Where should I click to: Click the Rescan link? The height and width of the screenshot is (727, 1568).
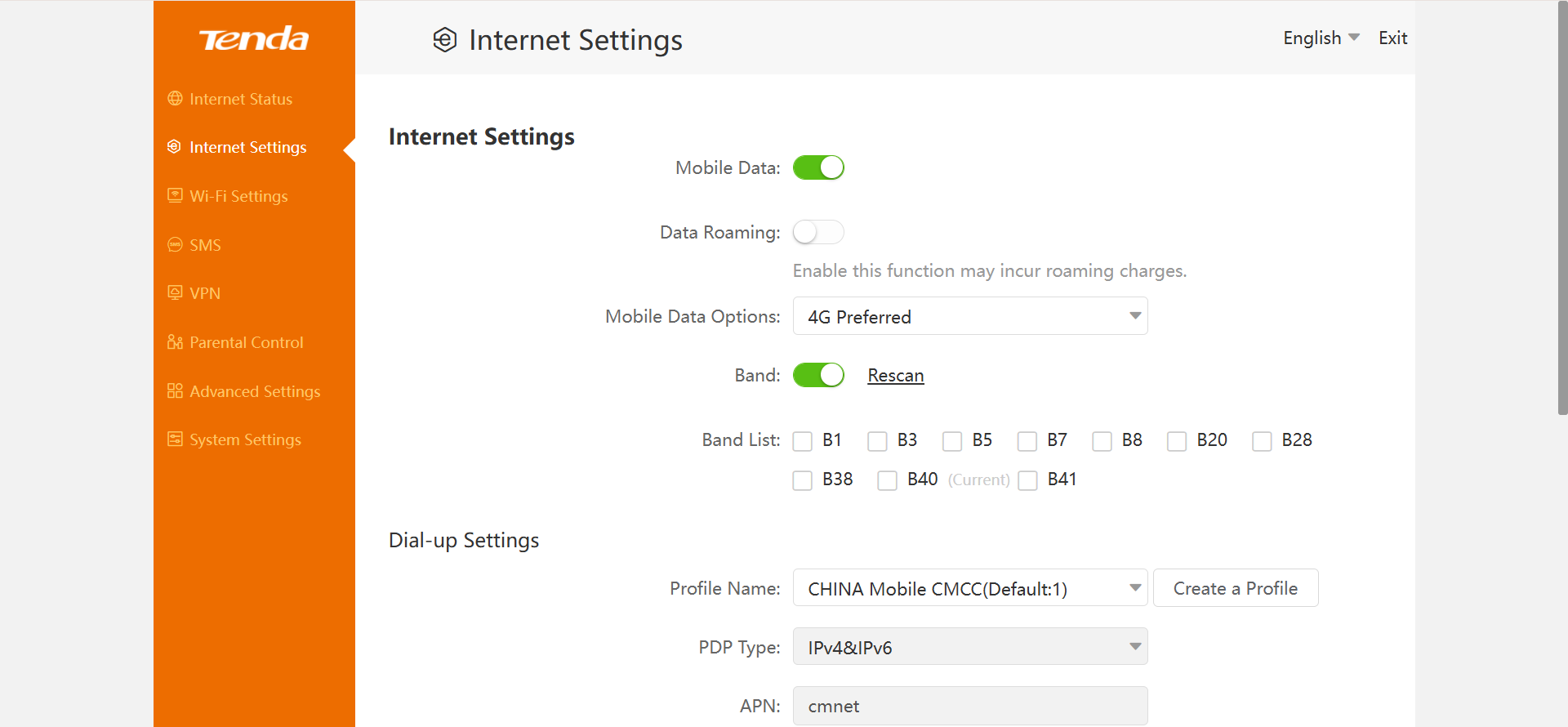tap(895, 376)
